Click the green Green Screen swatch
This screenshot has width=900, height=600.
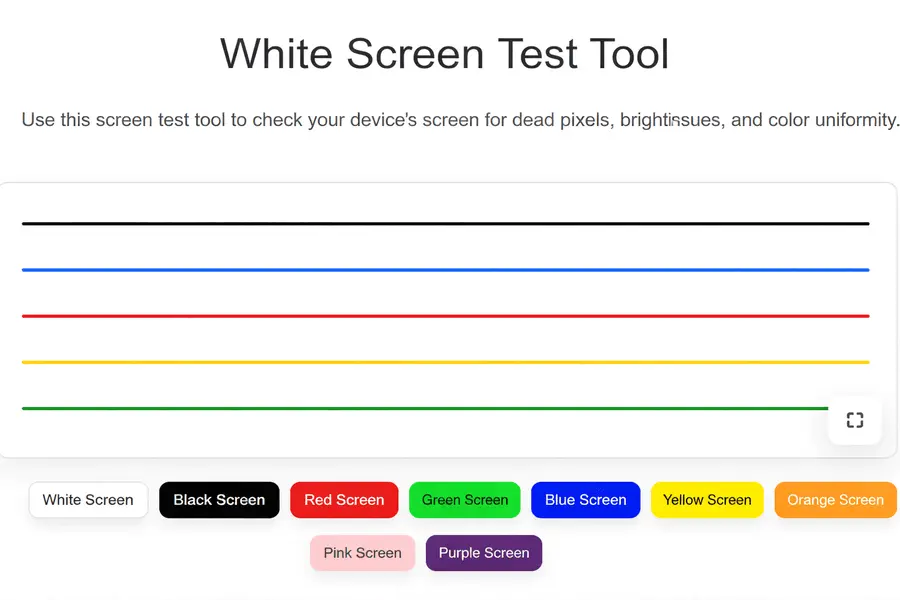click(464, 500)
